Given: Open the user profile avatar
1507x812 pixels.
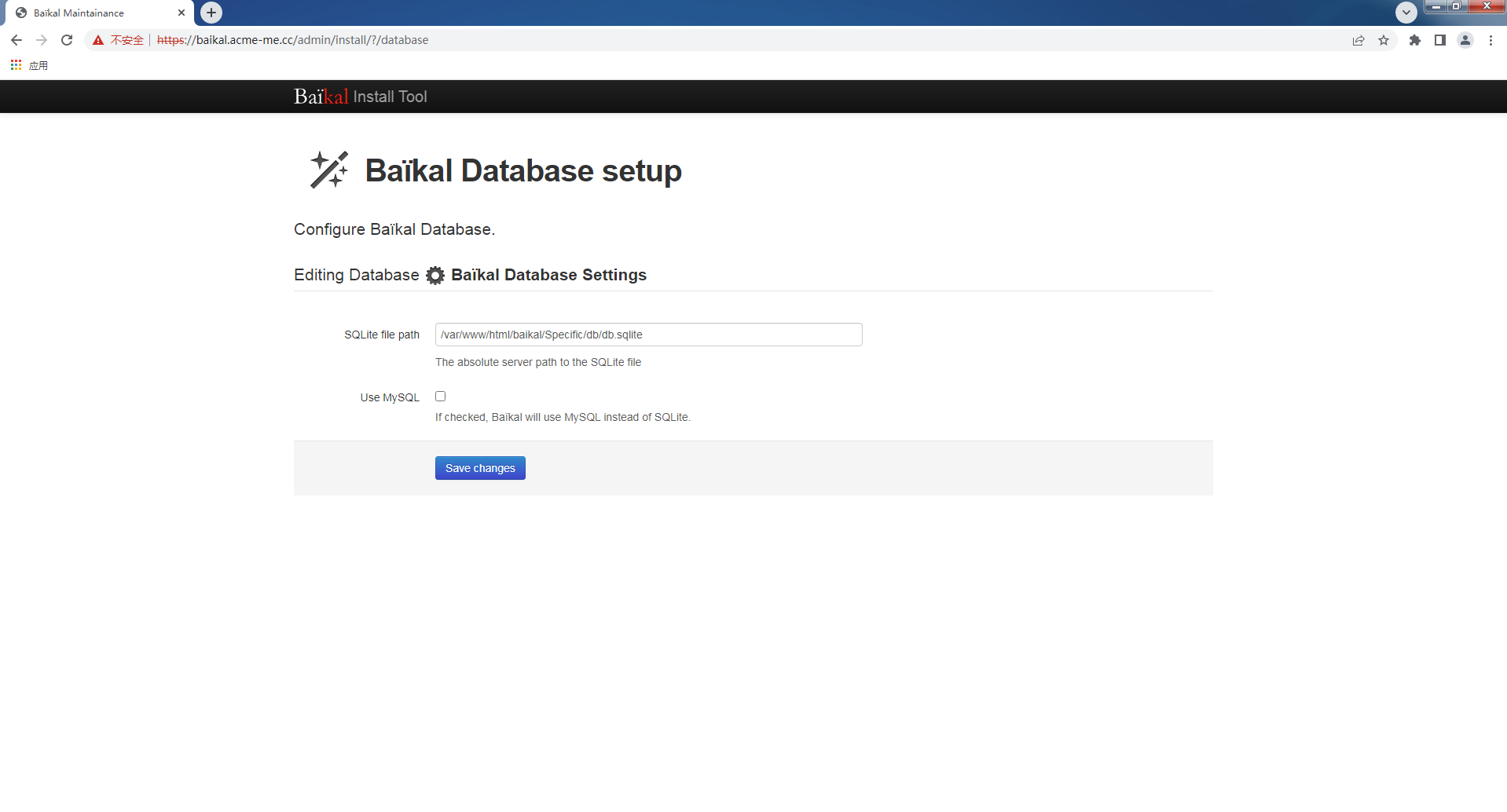Looking at the screenshot, I should coord(1465,40).
